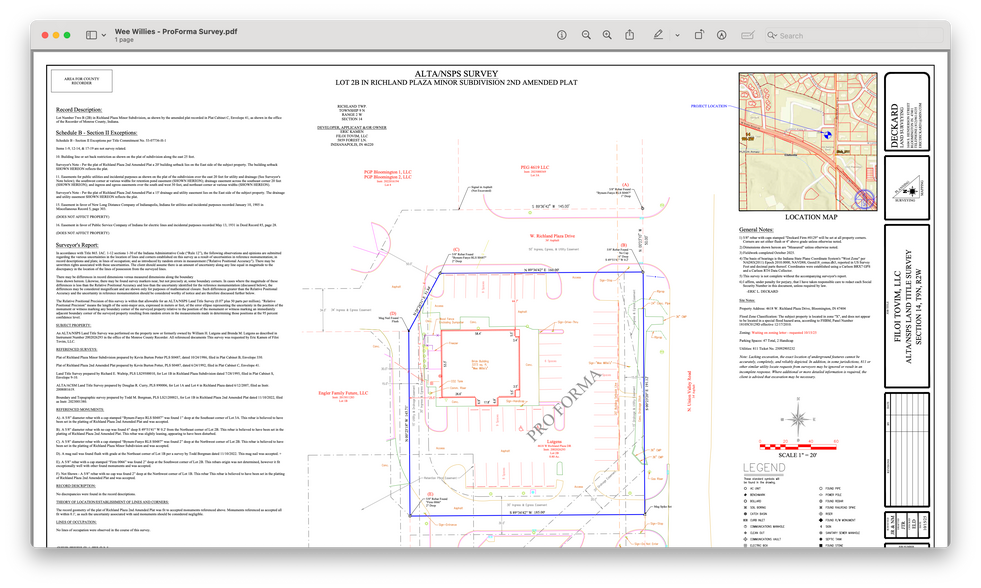Image resolution: width=981 pixels, height=588 pixels.
Task: Open the sidebar view options chevron
Action: pyautogui.click(x=105, y=35)
